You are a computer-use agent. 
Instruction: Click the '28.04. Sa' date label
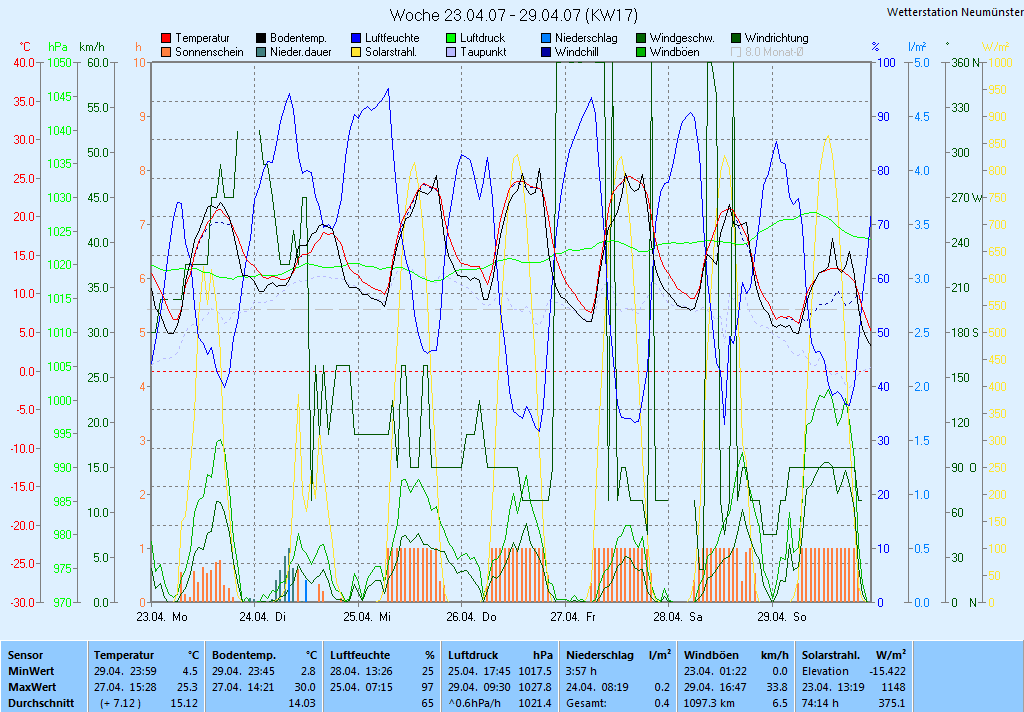[678, 617]
